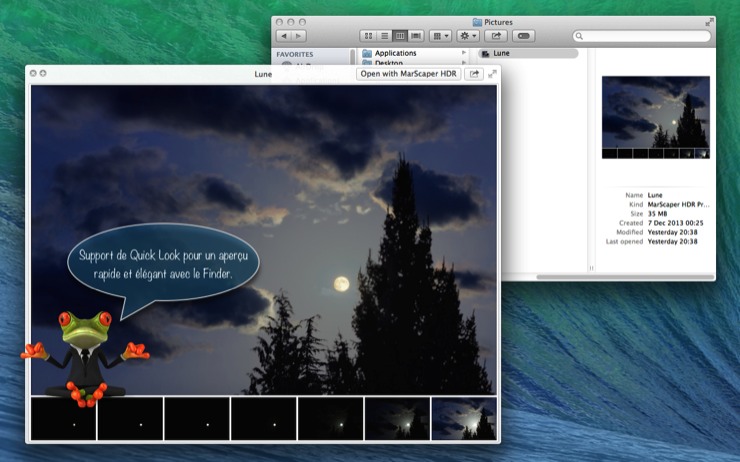The height and width of the screenshot is (462, 740).
Task: Go forward in Finder history
Action: [299, 36]
